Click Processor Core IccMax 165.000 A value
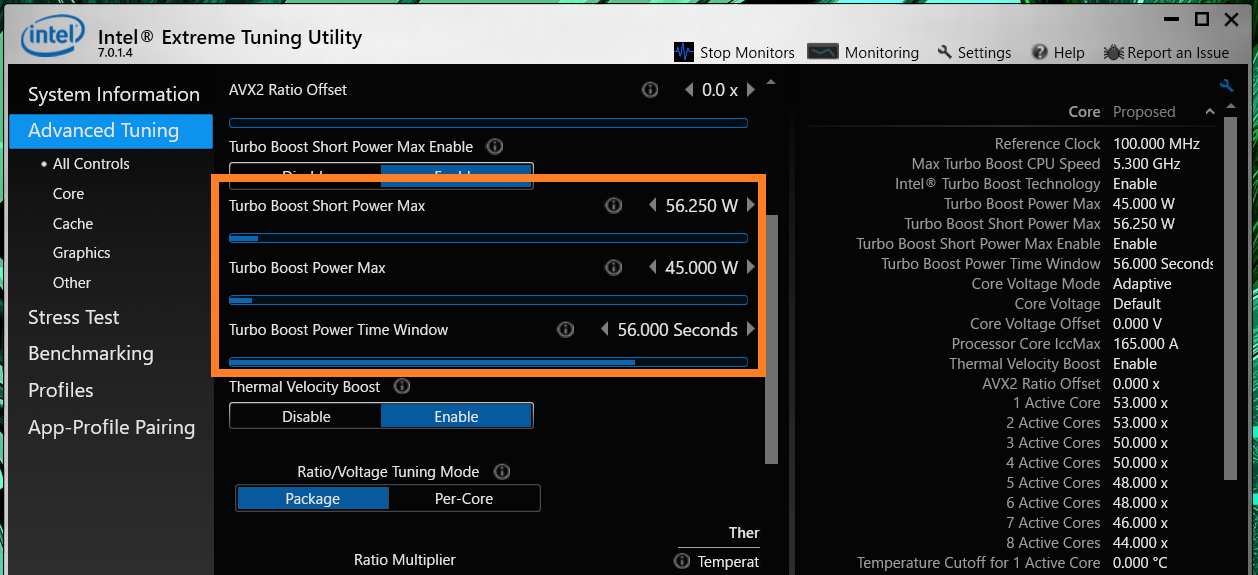 click(1146, 344)
